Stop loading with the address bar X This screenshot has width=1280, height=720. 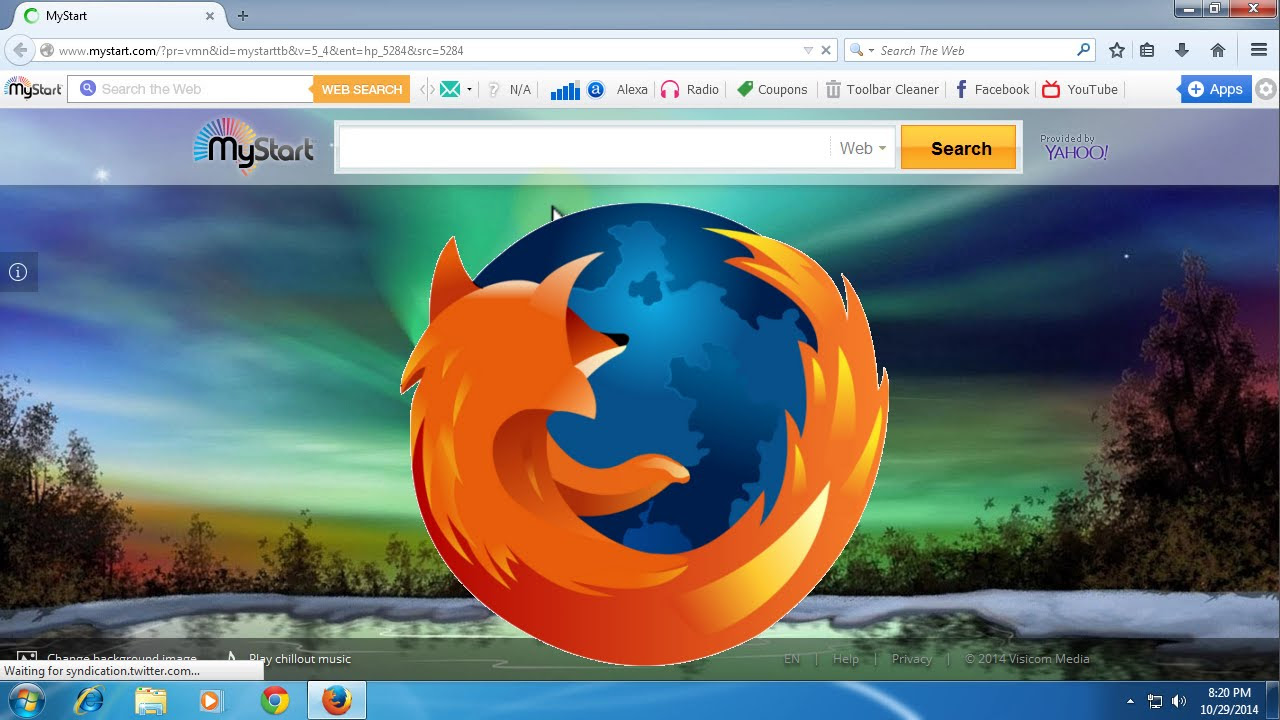click(x=826, y=50)
